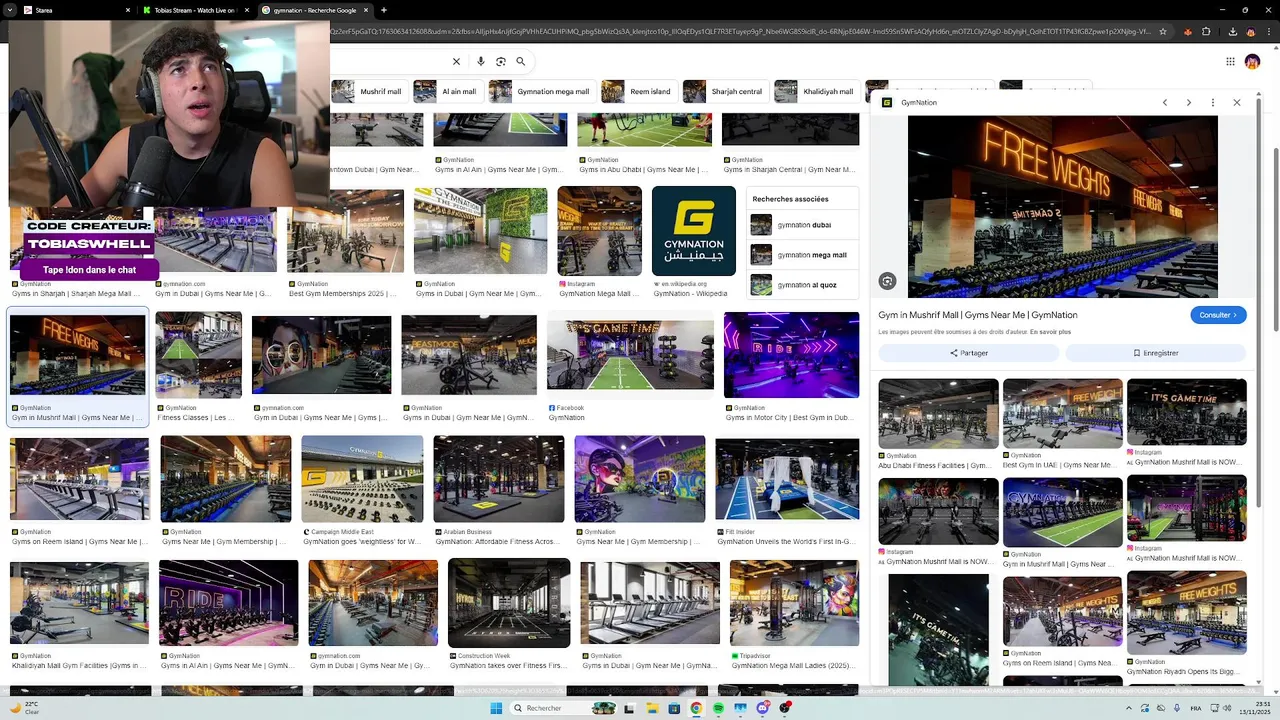
Task: Click the Enregistrer save button
Action: pyautogui.click(x=1156, y=353)
